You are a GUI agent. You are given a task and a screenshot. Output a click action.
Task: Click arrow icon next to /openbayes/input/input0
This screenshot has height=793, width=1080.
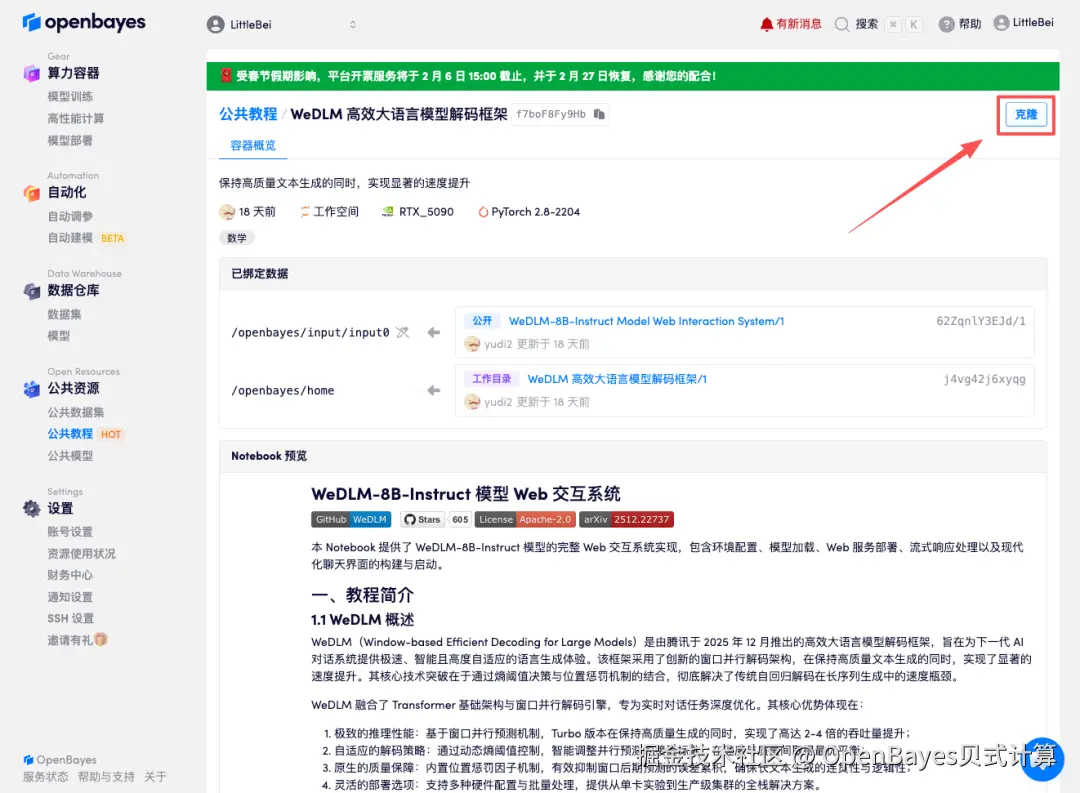[x=433, y=333]
